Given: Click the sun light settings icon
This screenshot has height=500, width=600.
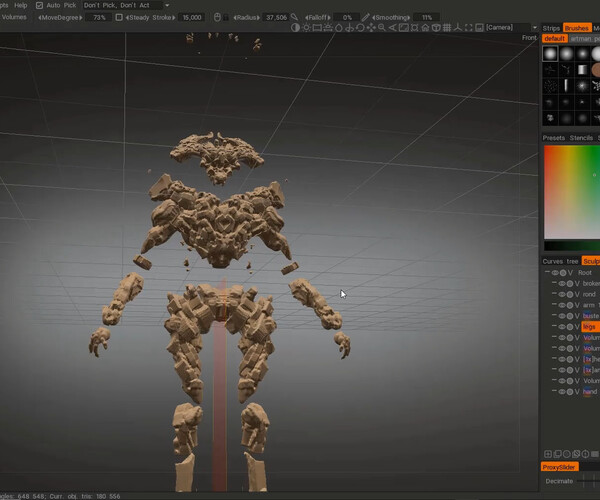Looking at the screenshot, I should click(306, 28).
